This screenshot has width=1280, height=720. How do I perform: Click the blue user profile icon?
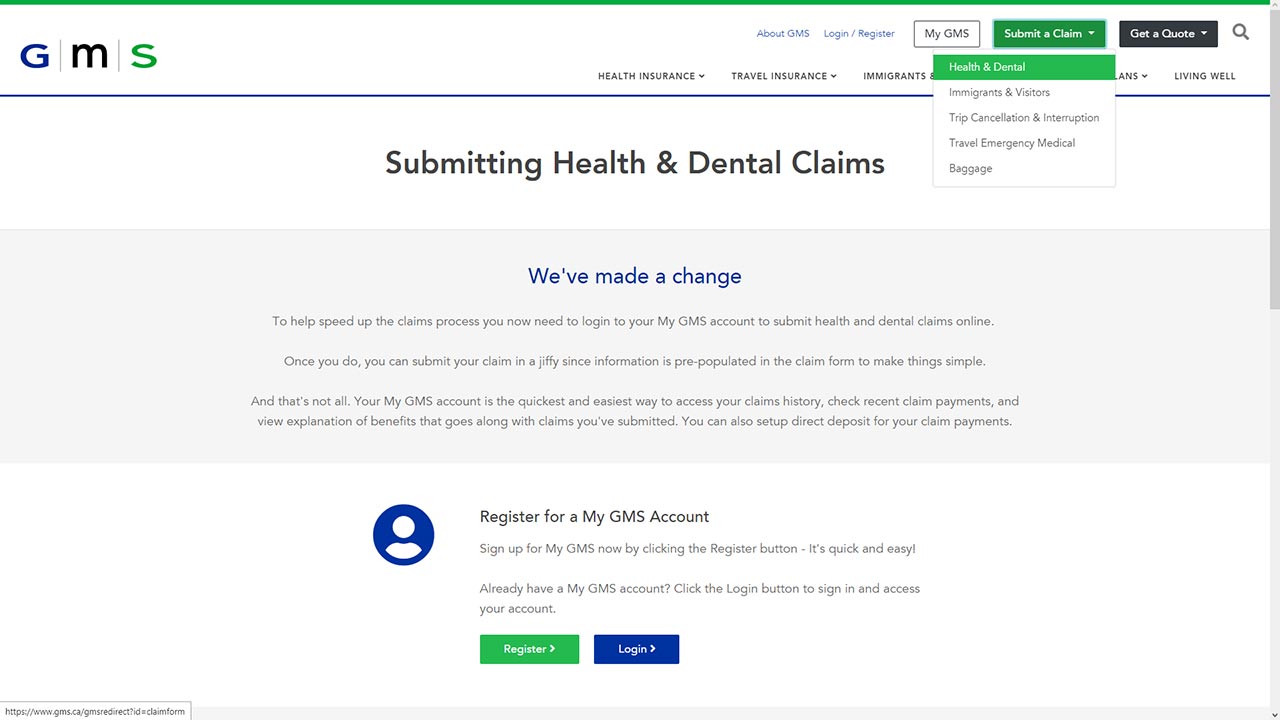[x=403, y=535]
